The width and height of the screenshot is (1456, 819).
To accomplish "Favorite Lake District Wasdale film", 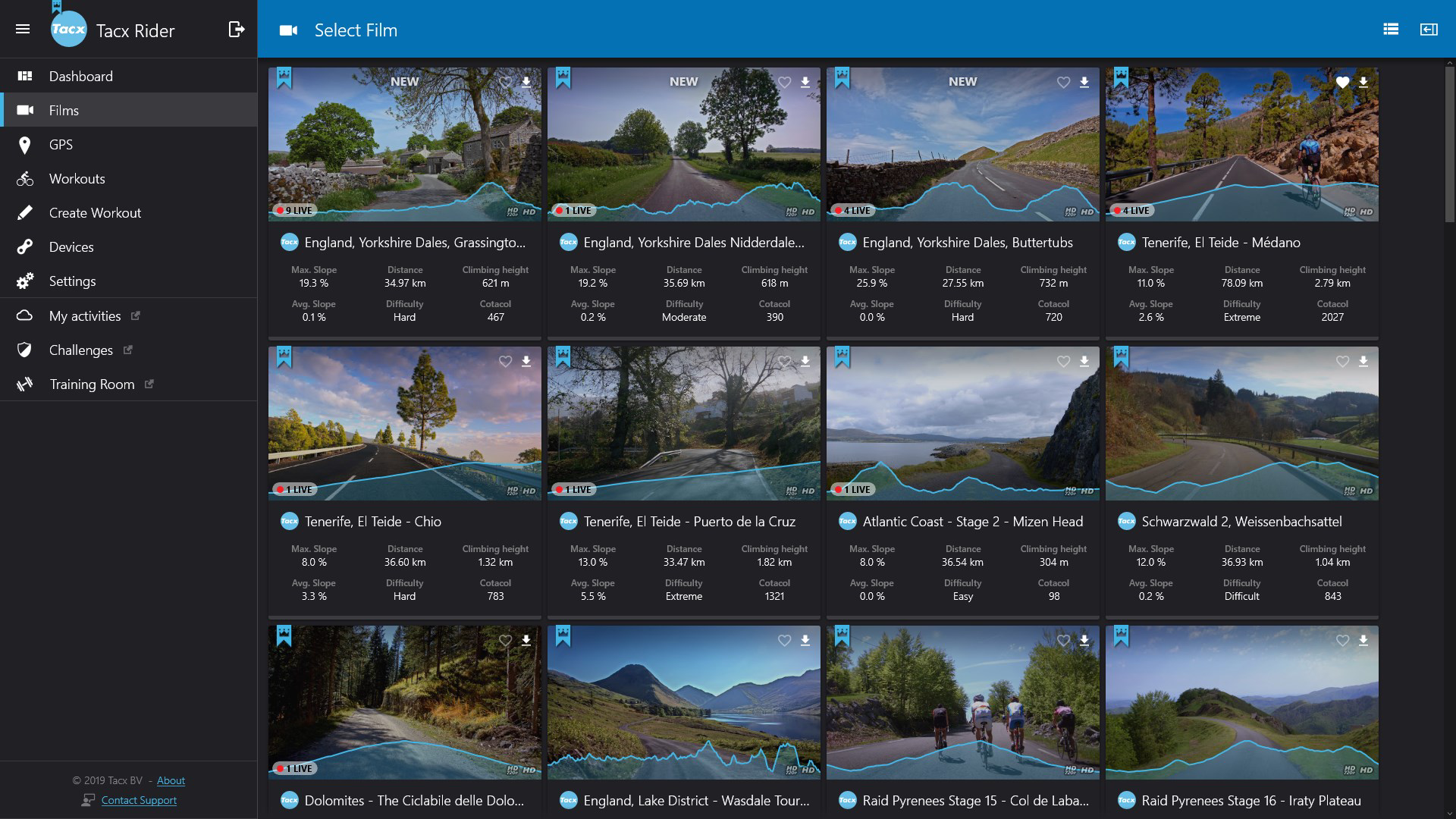I will [x=784, y=640].
